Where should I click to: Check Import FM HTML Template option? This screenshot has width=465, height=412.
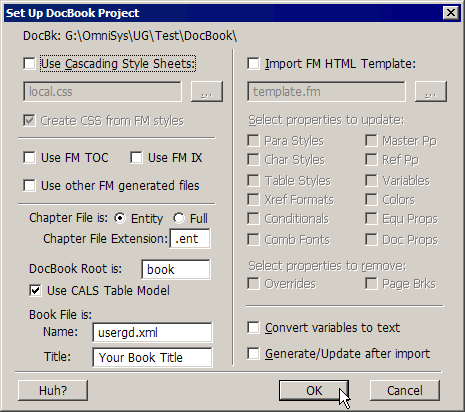coord(253,64)
